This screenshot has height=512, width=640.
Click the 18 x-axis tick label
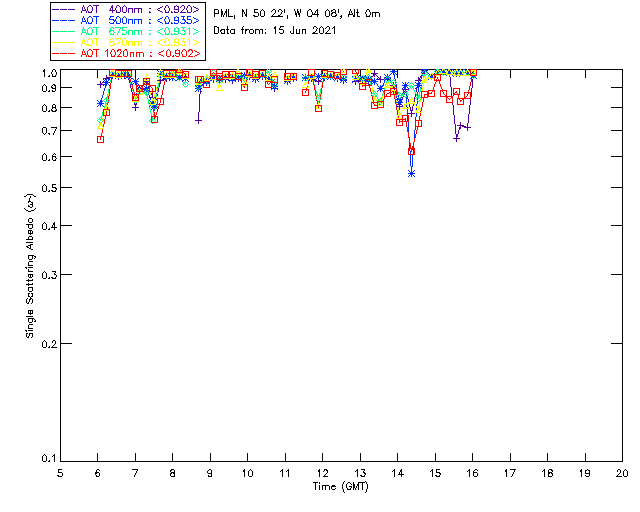point(547,473)
